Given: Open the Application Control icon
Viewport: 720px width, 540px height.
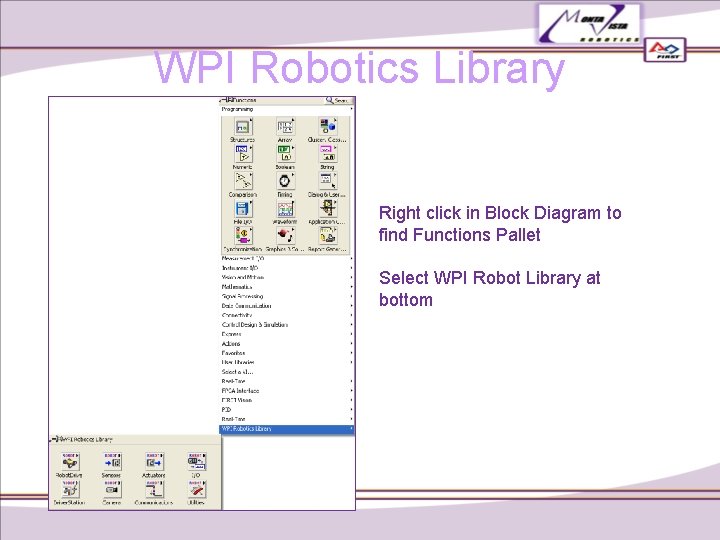Looking at the screenshot, I should (328, 208).
